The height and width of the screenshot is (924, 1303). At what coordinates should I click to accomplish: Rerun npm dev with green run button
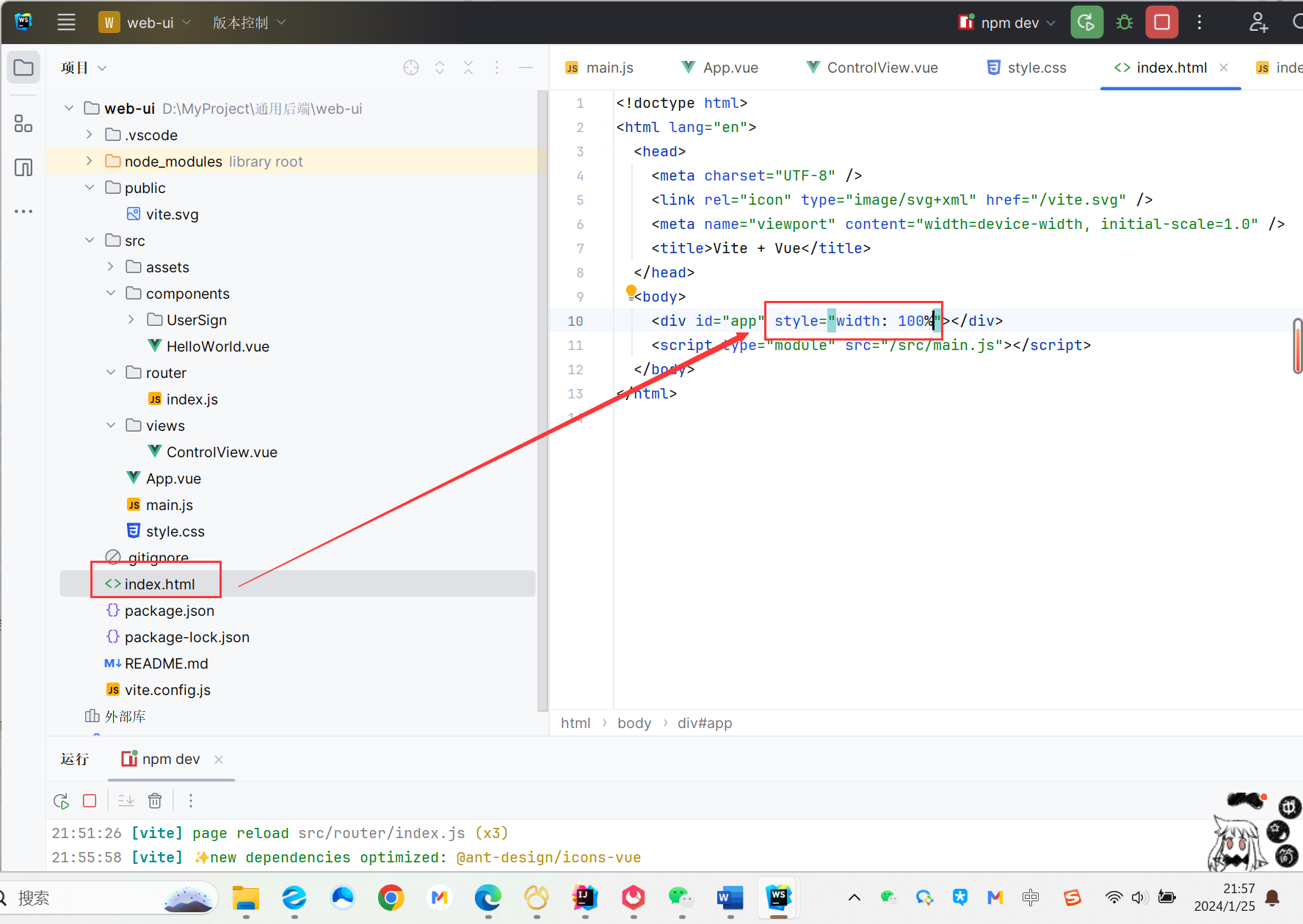(1086, 22)
